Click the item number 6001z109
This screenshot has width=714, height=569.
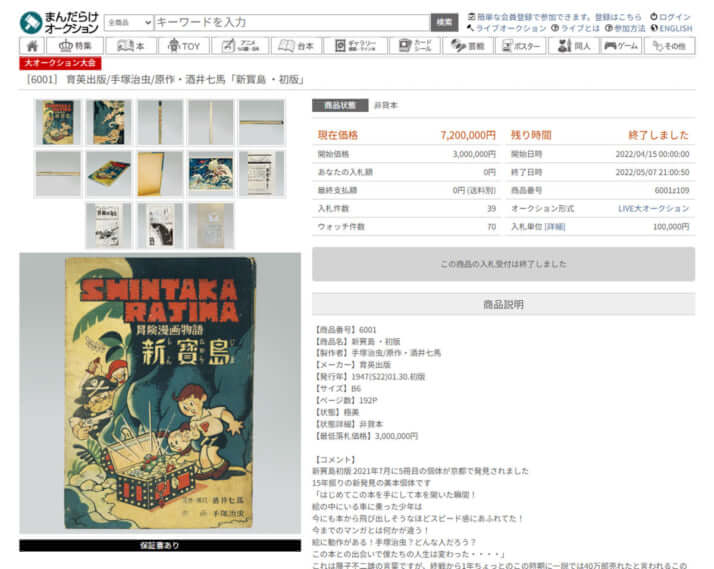point(672,190)
